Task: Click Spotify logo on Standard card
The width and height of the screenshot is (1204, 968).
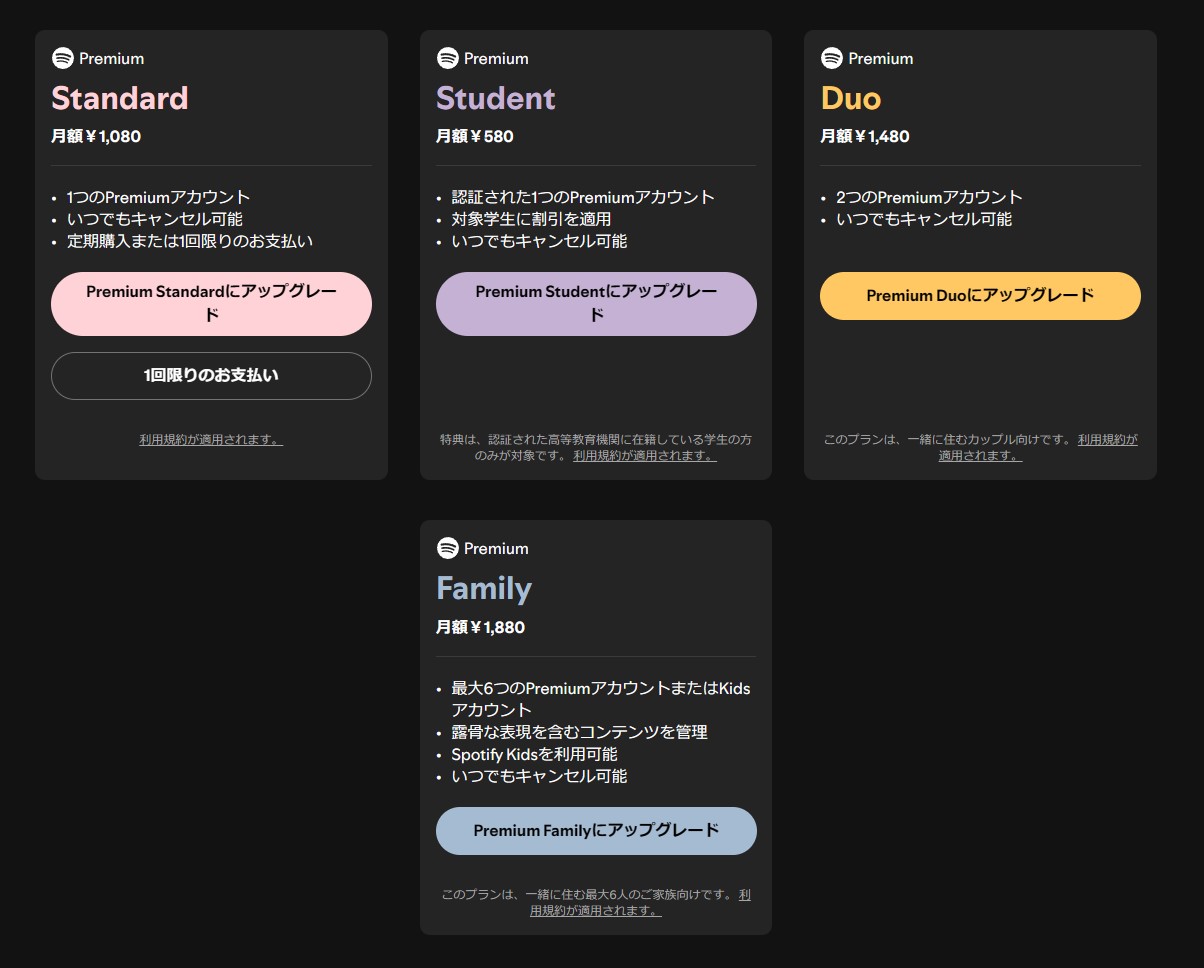Action: (63, 58)
